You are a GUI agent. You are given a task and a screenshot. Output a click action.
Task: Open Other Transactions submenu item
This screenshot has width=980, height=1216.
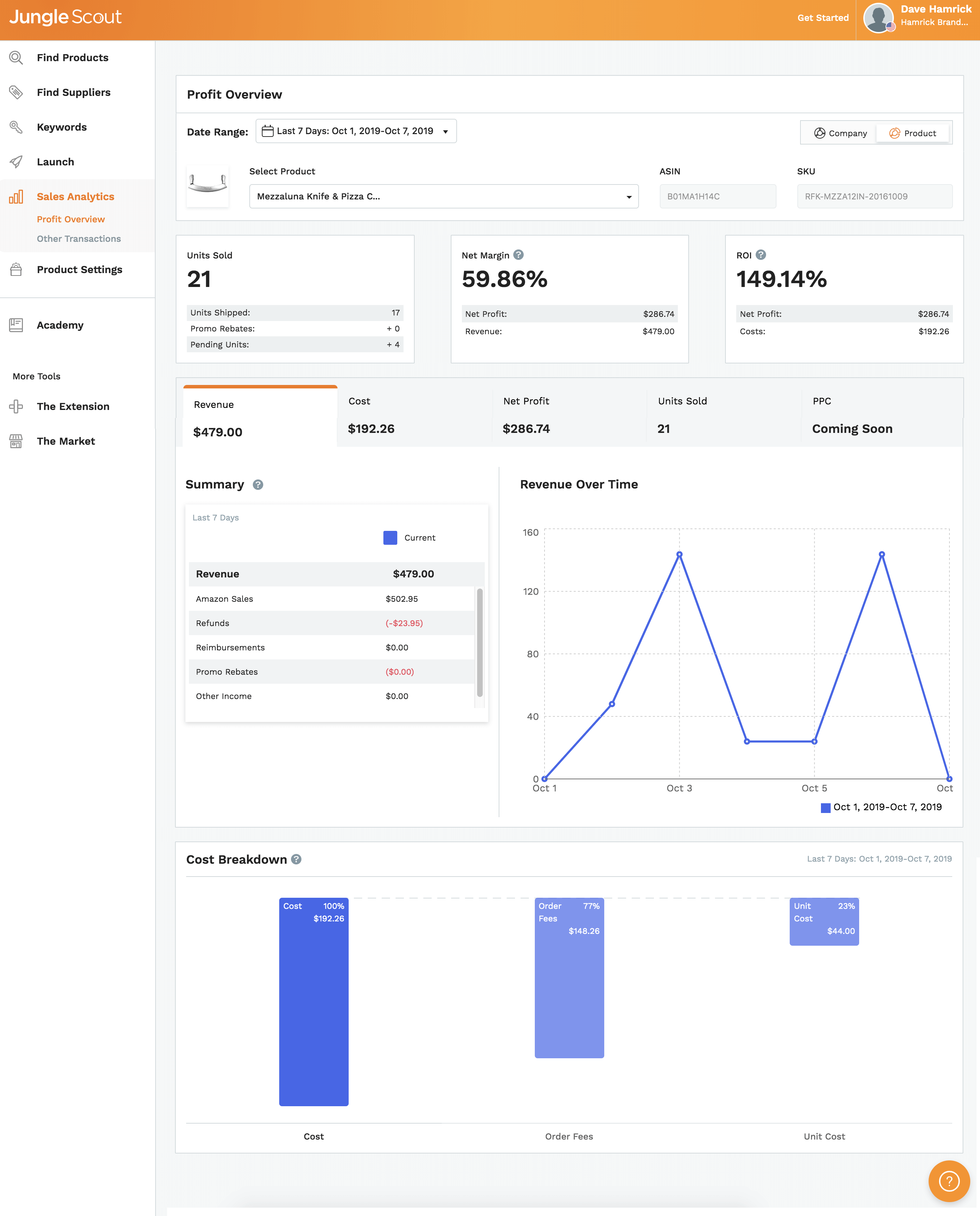click(78, 238)
